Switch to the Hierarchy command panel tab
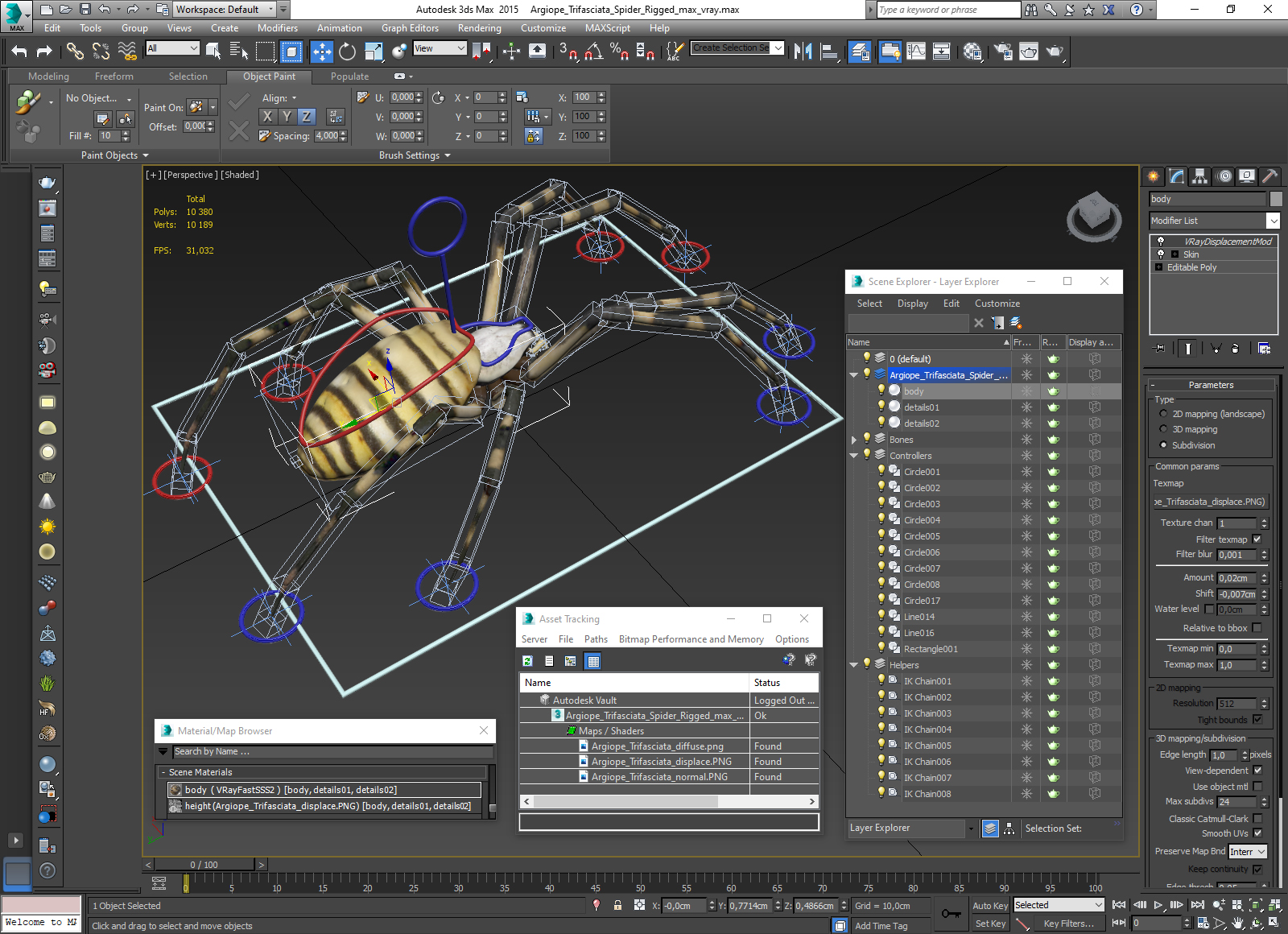Image resolution: width=1288 pixels, height=934 pixels. 1200,176
